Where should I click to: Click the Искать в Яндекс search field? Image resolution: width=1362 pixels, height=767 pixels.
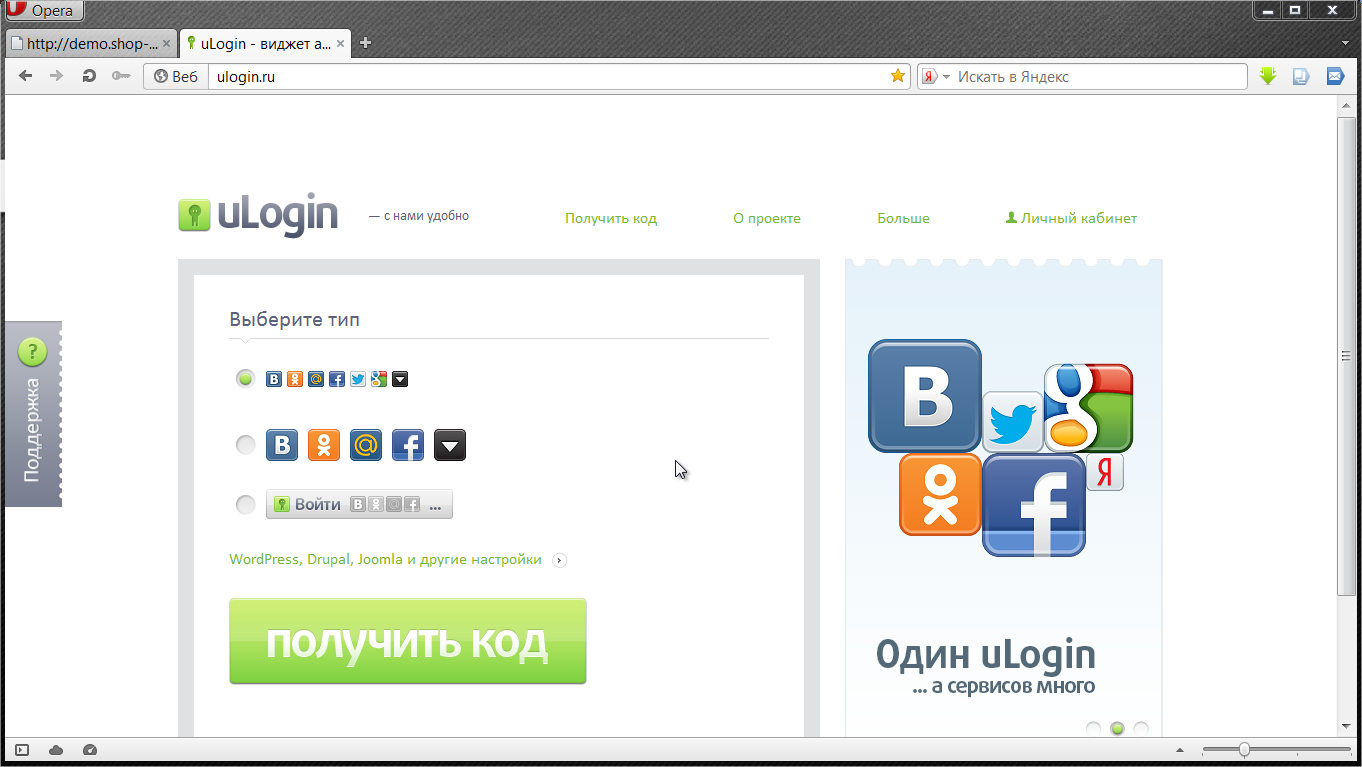tap(1100, 76)
